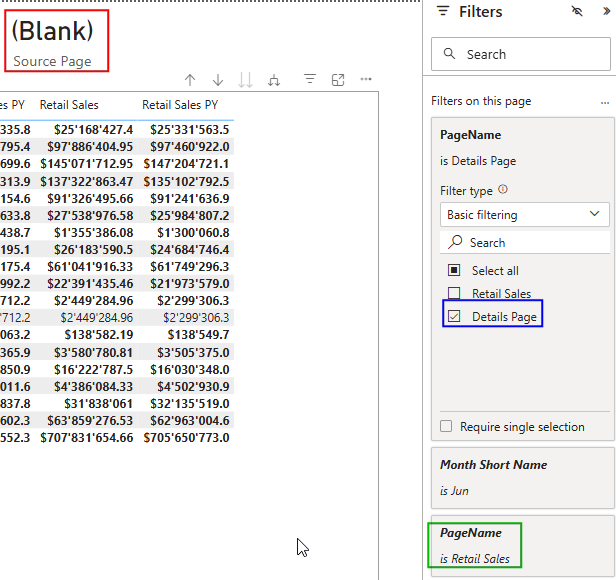Collapse the Filters pane chevron
This screenshot has width=616, height=580.
pyautogui.click(x=604, y=12)
